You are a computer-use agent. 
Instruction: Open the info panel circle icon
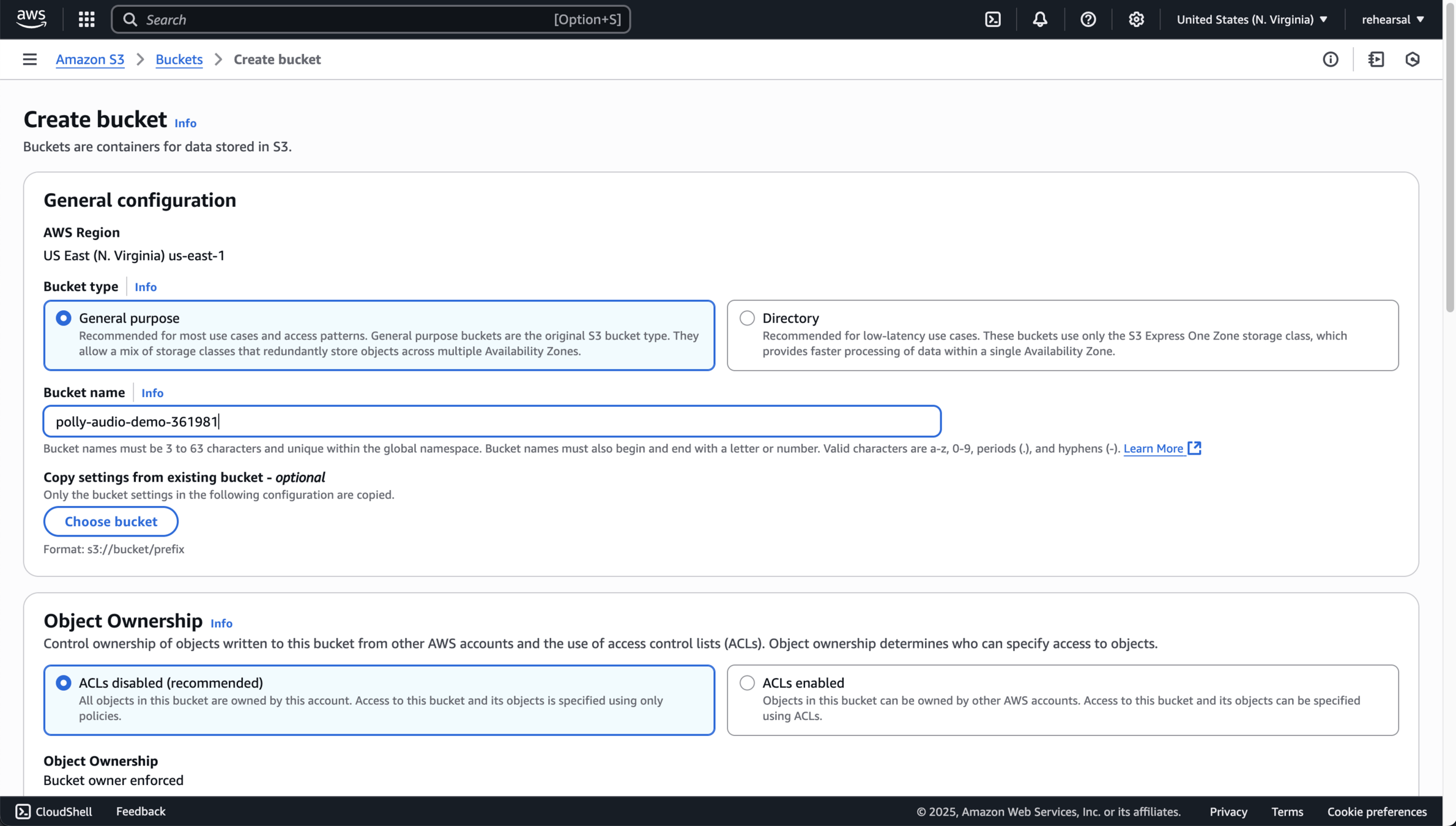tap(1330, 59)
